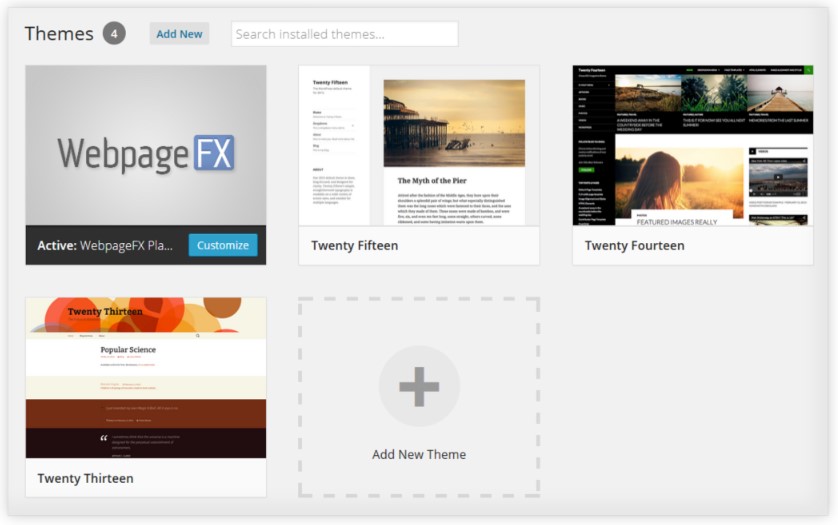Click the plus icon to add theme
838x525 pixels.
(419, 386)
